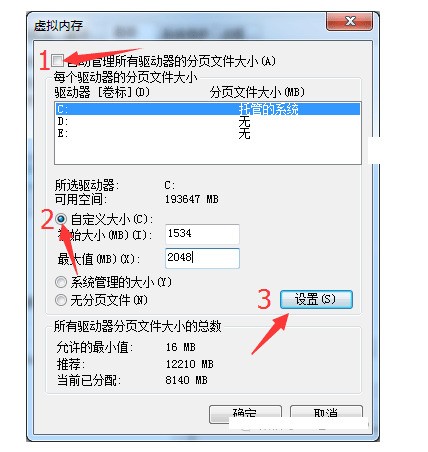Focus the 初始大小 field showing 1534
Image resolution: width=428 pixels, height=452 pixels.
point(202,234)
